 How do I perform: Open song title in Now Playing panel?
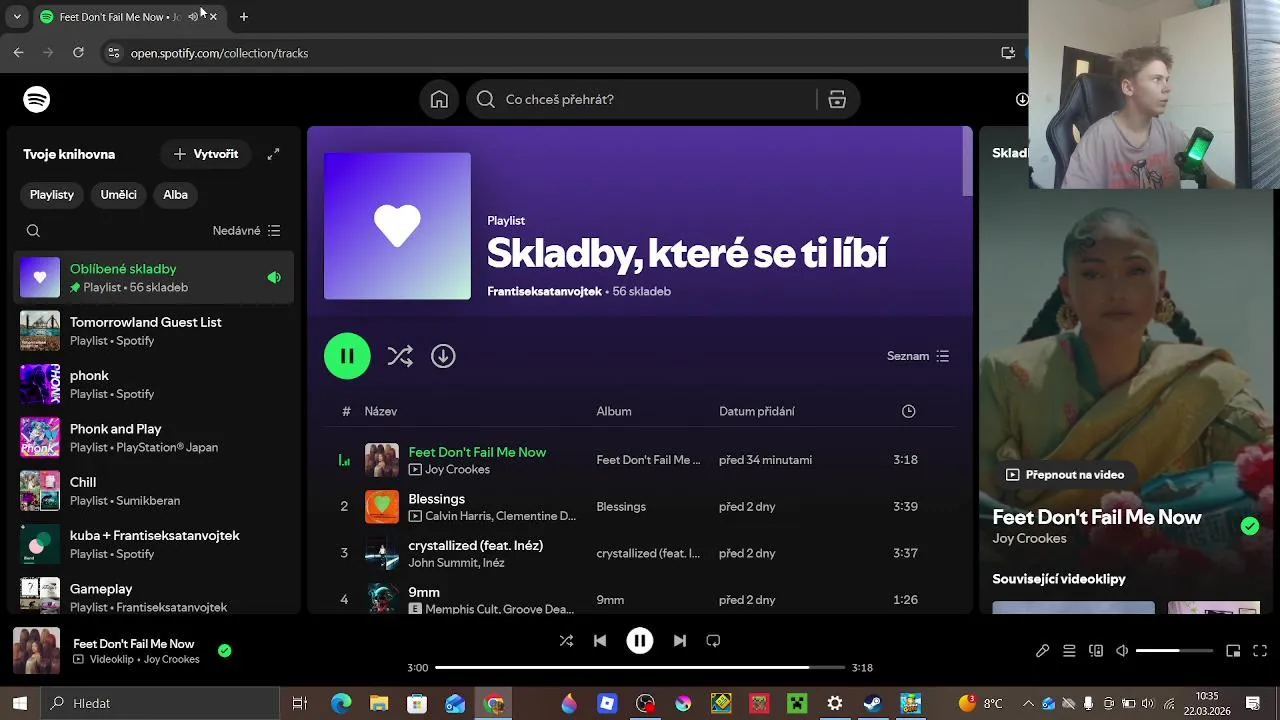point(1097,517)
